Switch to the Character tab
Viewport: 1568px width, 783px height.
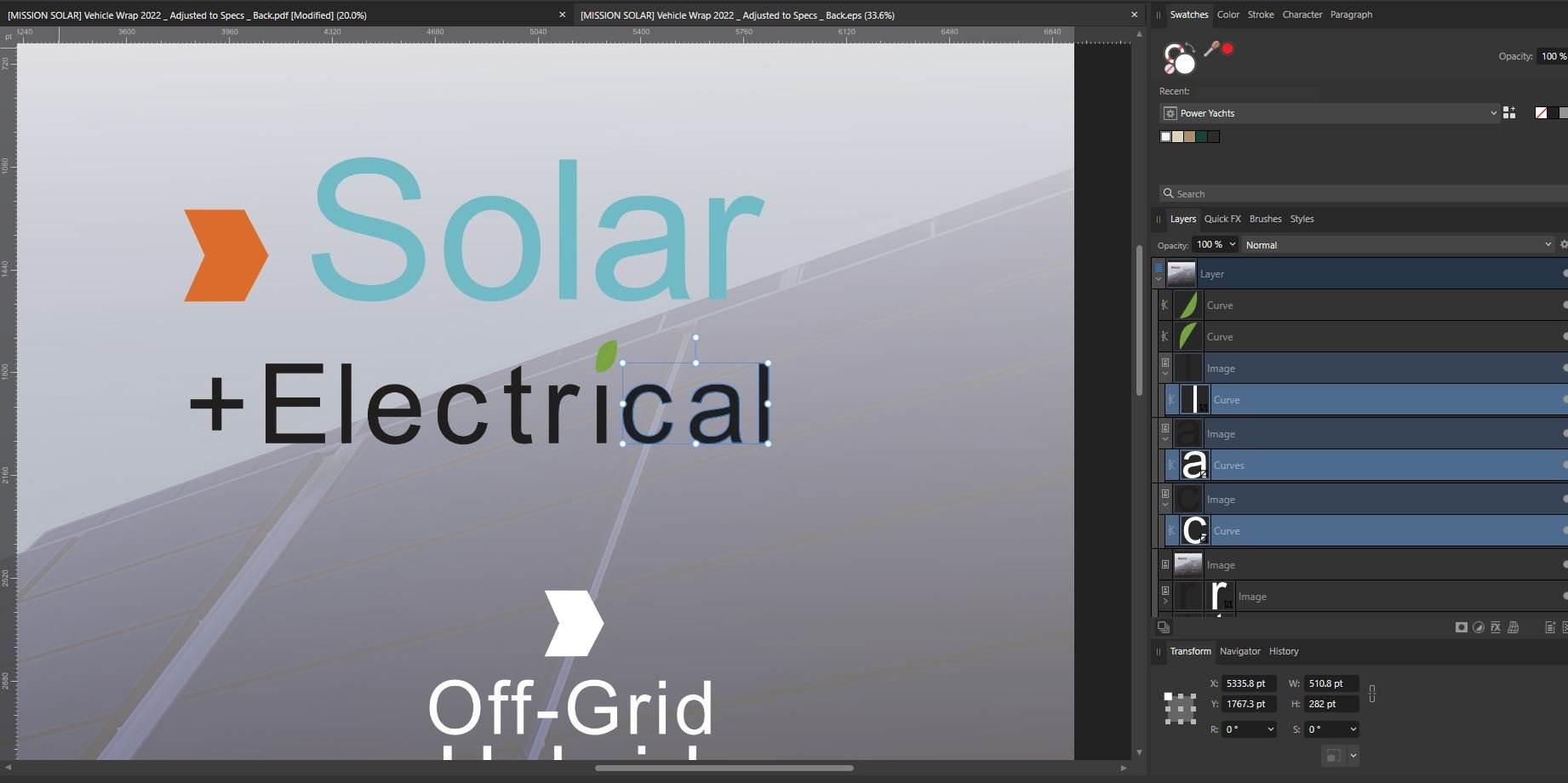coord(1302,14)
